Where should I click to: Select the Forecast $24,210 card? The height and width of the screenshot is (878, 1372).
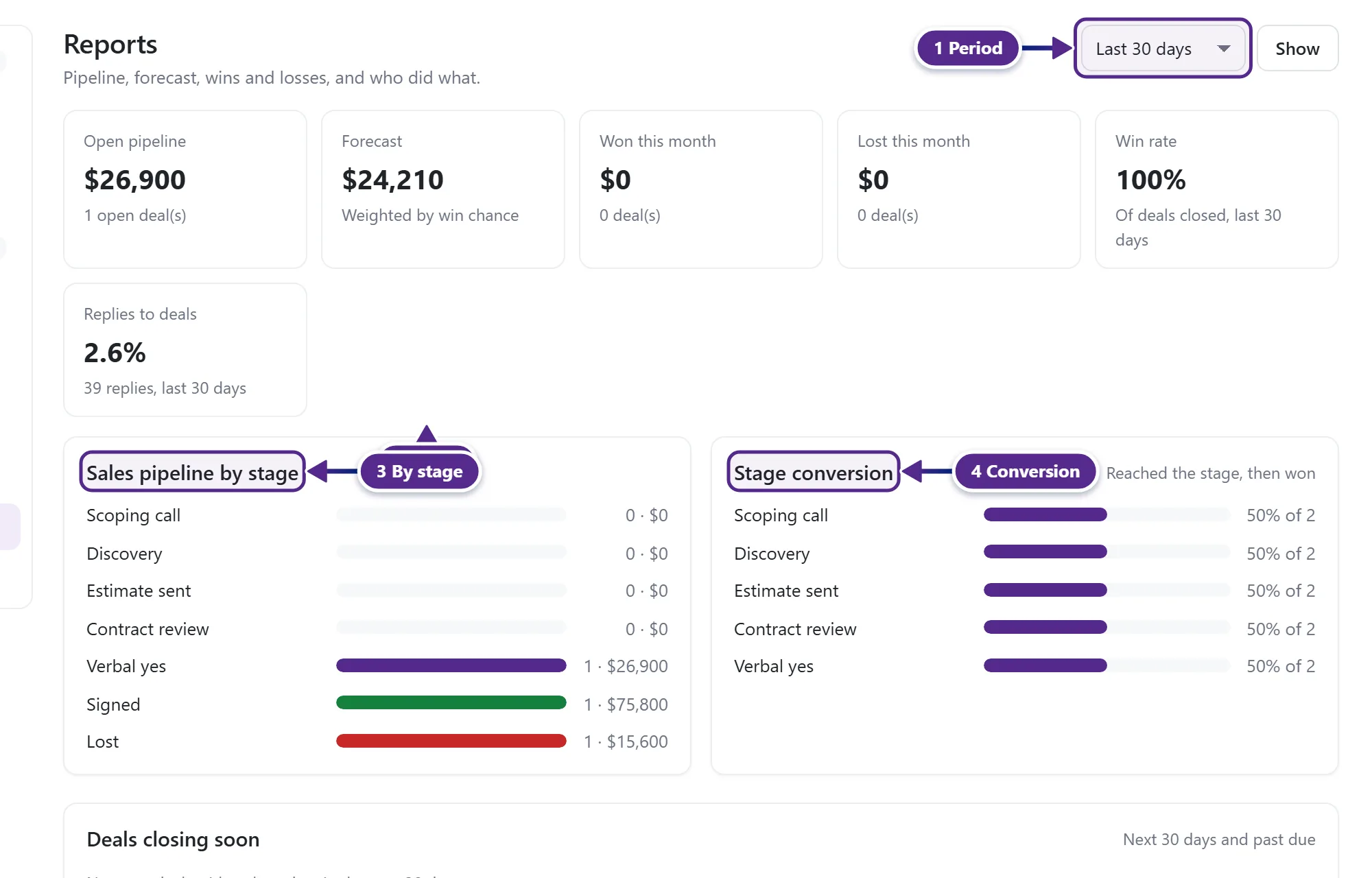pos(443,189)
